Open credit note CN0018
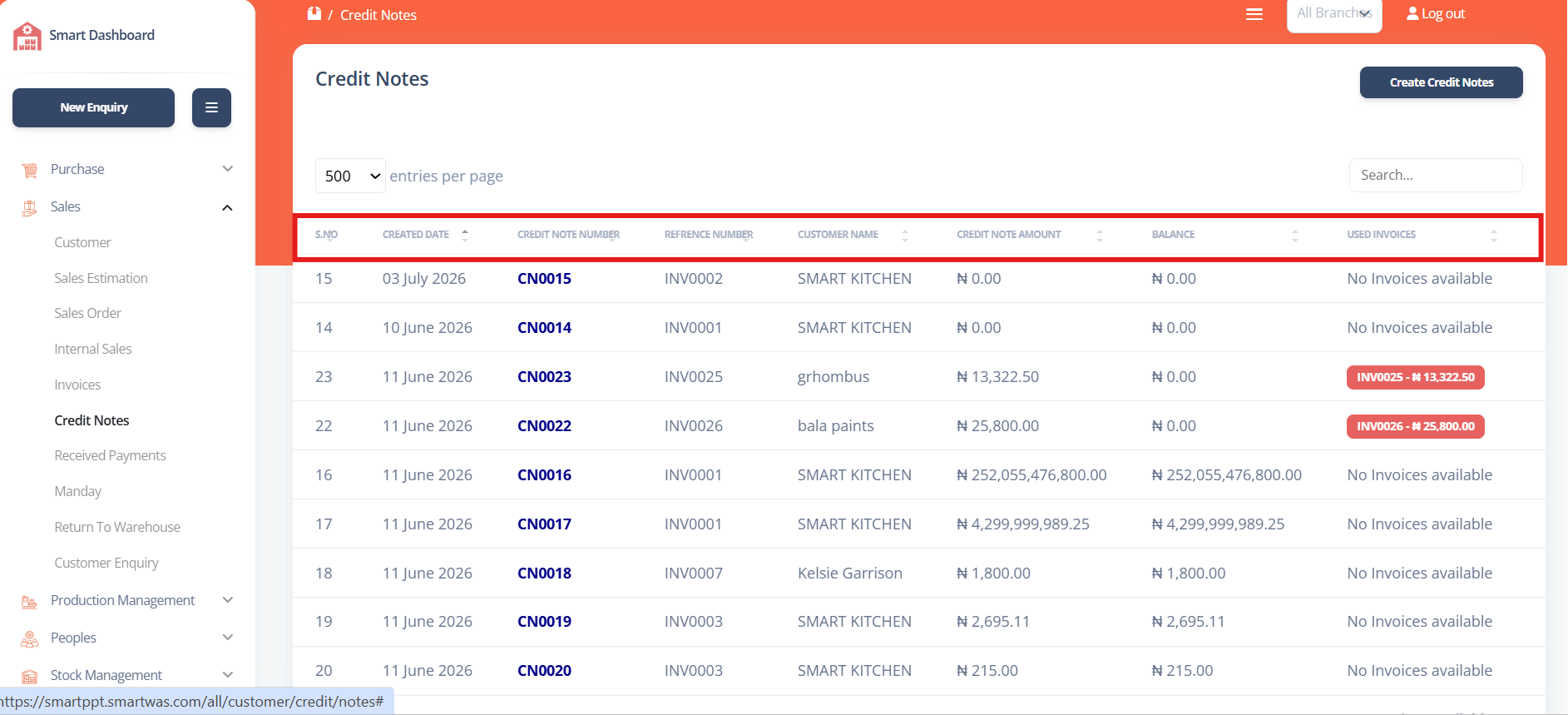This screenshot has width=1568, height=715. (544, 573)
